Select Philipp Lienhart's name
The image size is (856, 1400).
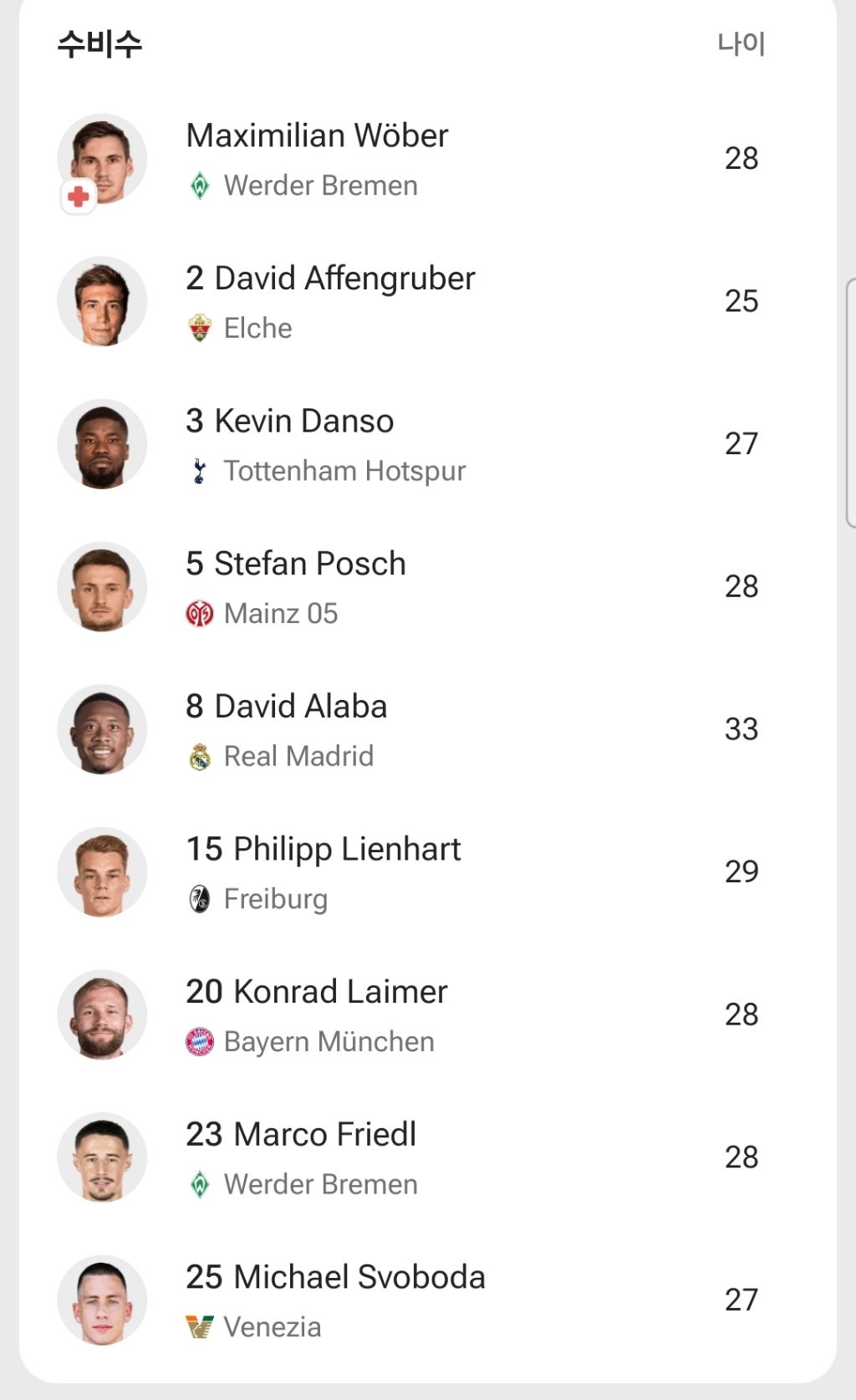tap(323, 849)
